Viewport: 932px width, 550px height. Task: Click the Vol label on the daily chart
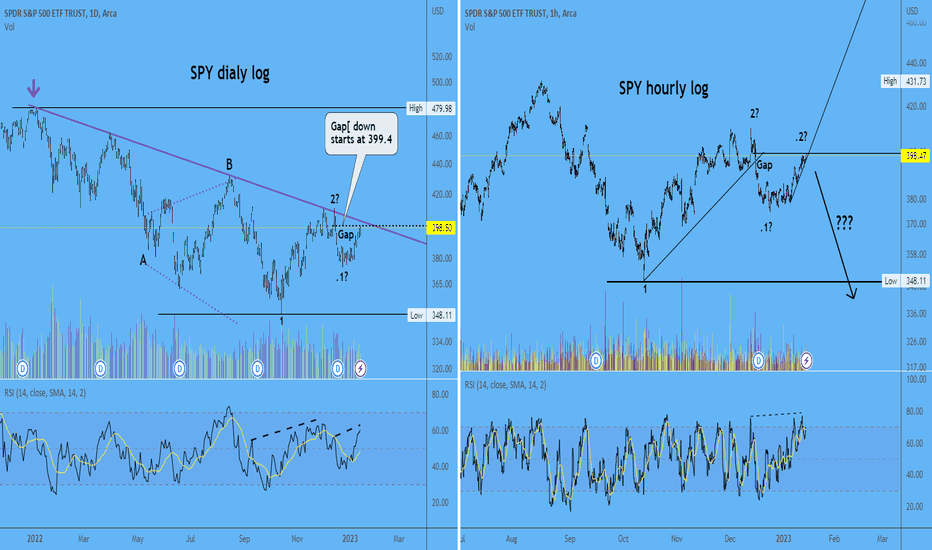coord(10,27)
